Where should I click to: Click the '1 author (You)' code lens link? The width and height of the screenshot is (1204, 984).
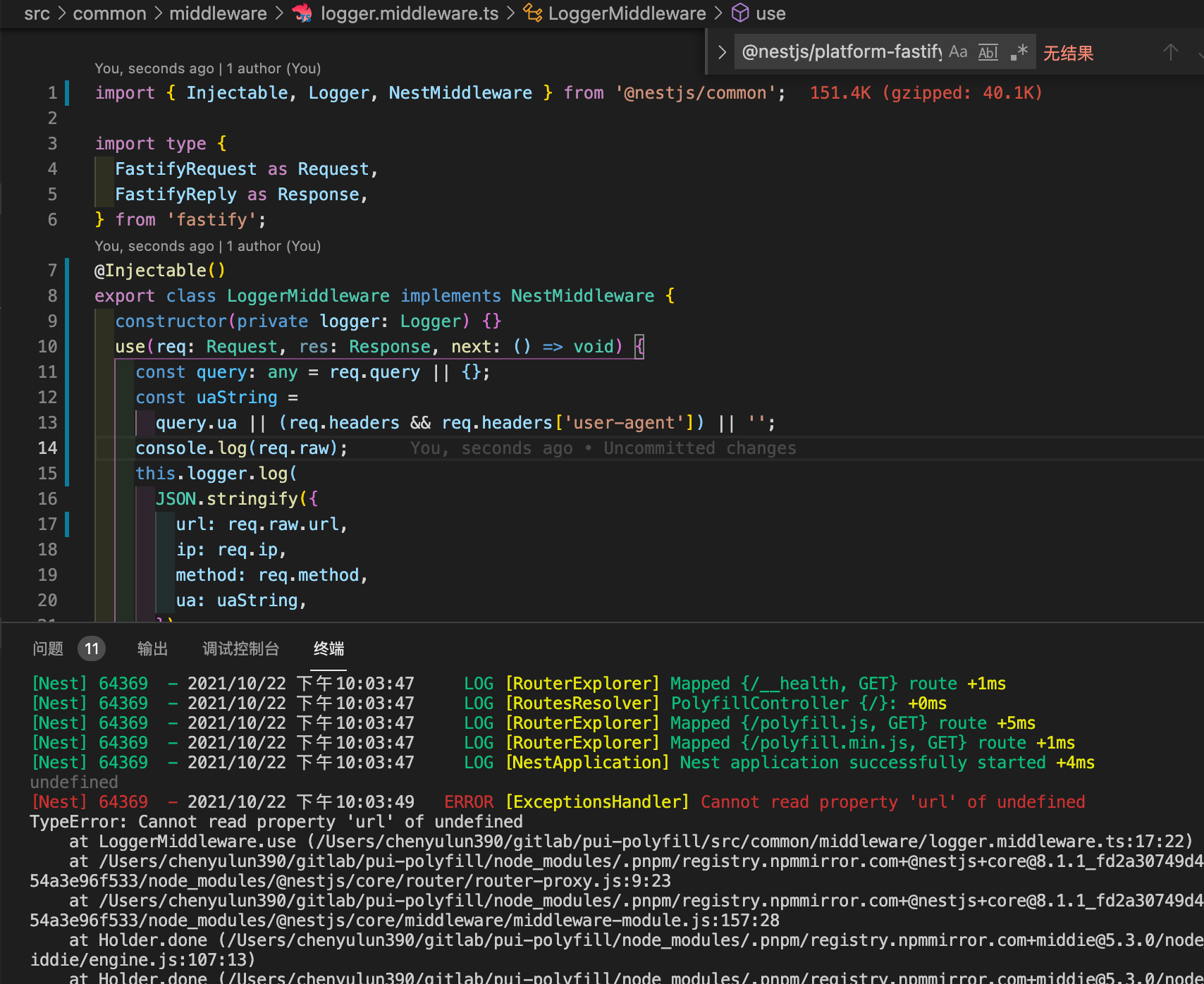click(x=271, y=68)
